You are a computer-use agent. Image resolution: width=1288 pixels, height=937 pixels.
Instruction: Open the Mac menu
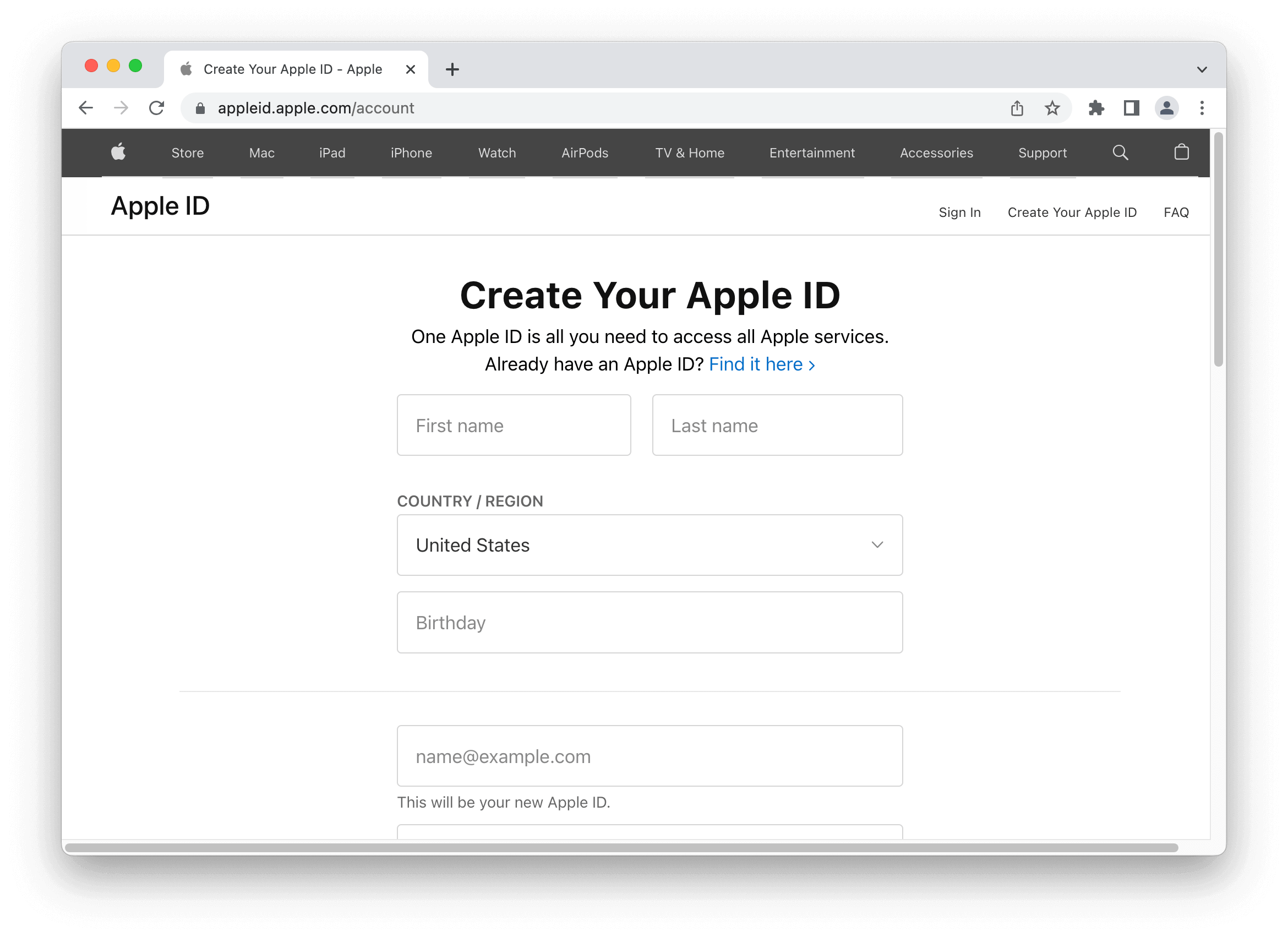(x=262, y=152)
